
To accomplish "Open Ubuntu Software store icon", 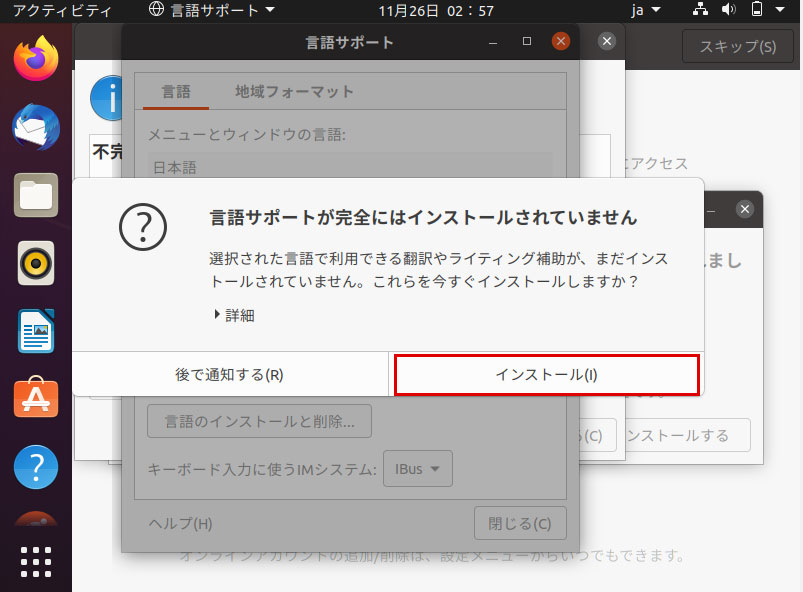I will coord(36,398).
